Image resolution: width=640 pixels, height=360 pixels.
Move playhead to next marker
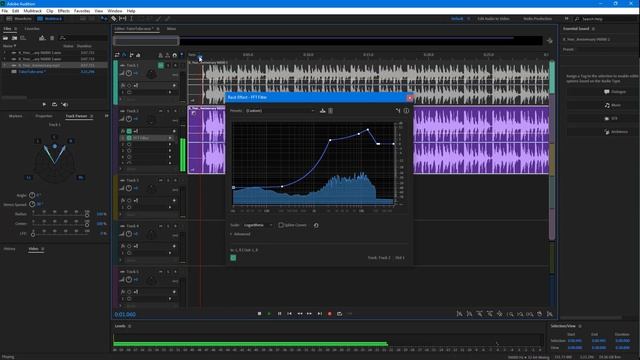(x=320, y=313)
